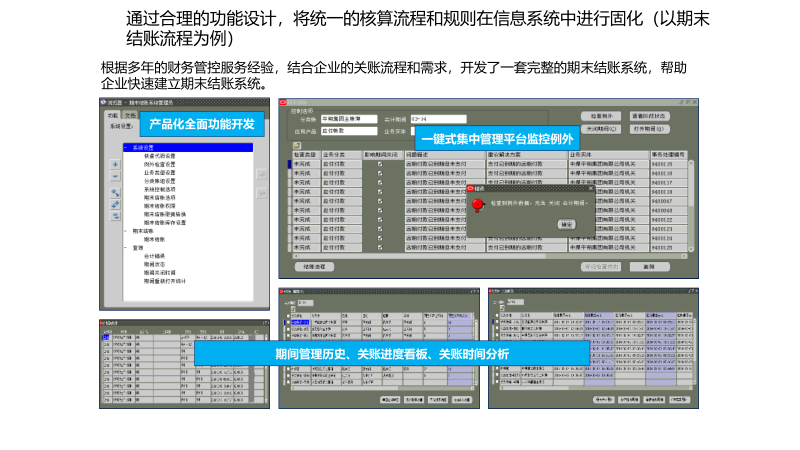
Task: Collapse the 期末结账 parent tree node
Action: point(127,231)
